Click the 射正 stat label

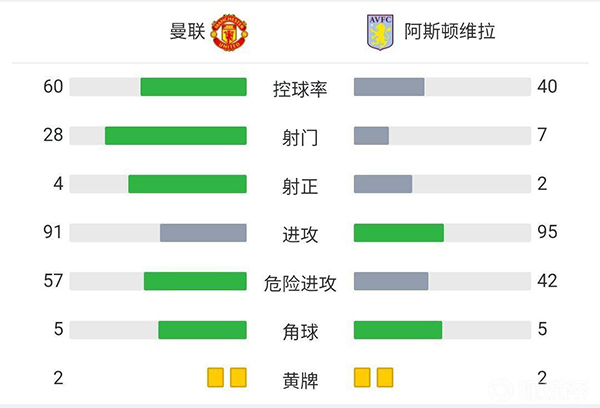(300, 185)
